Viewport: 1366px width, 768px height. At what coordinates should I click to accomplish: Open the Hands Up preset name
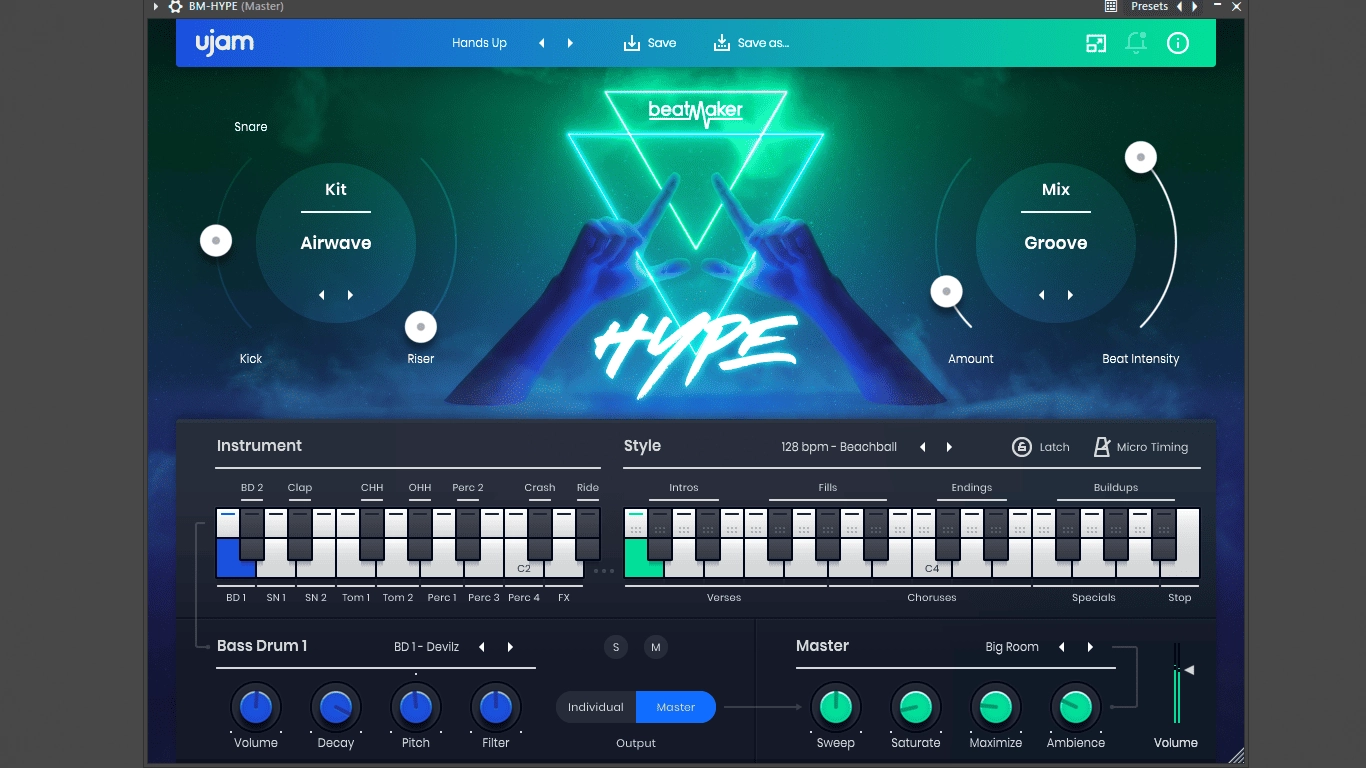[479, 43]
